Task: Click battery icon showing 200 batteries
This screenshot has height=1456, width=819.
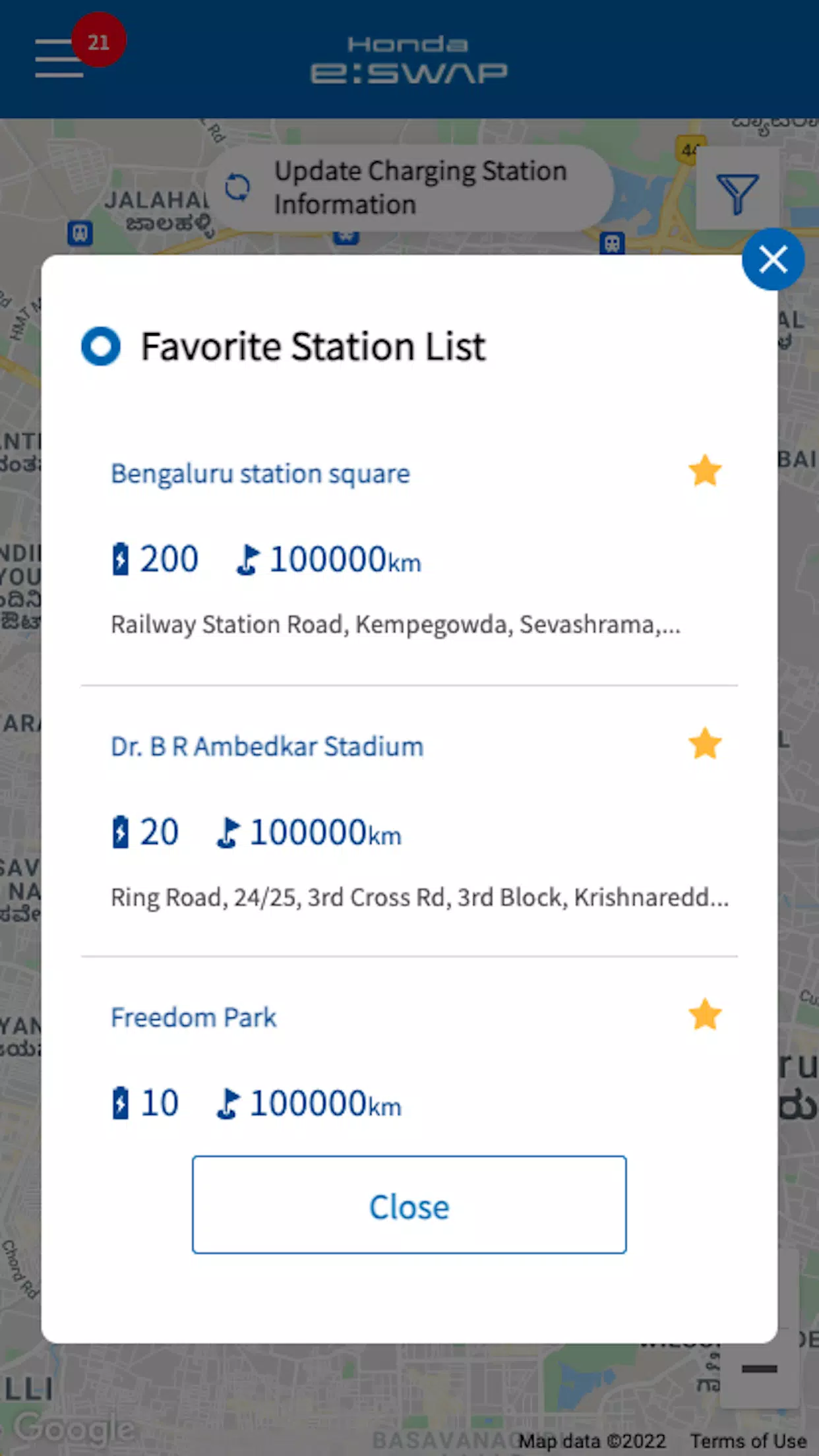Action: pos(120,559)
